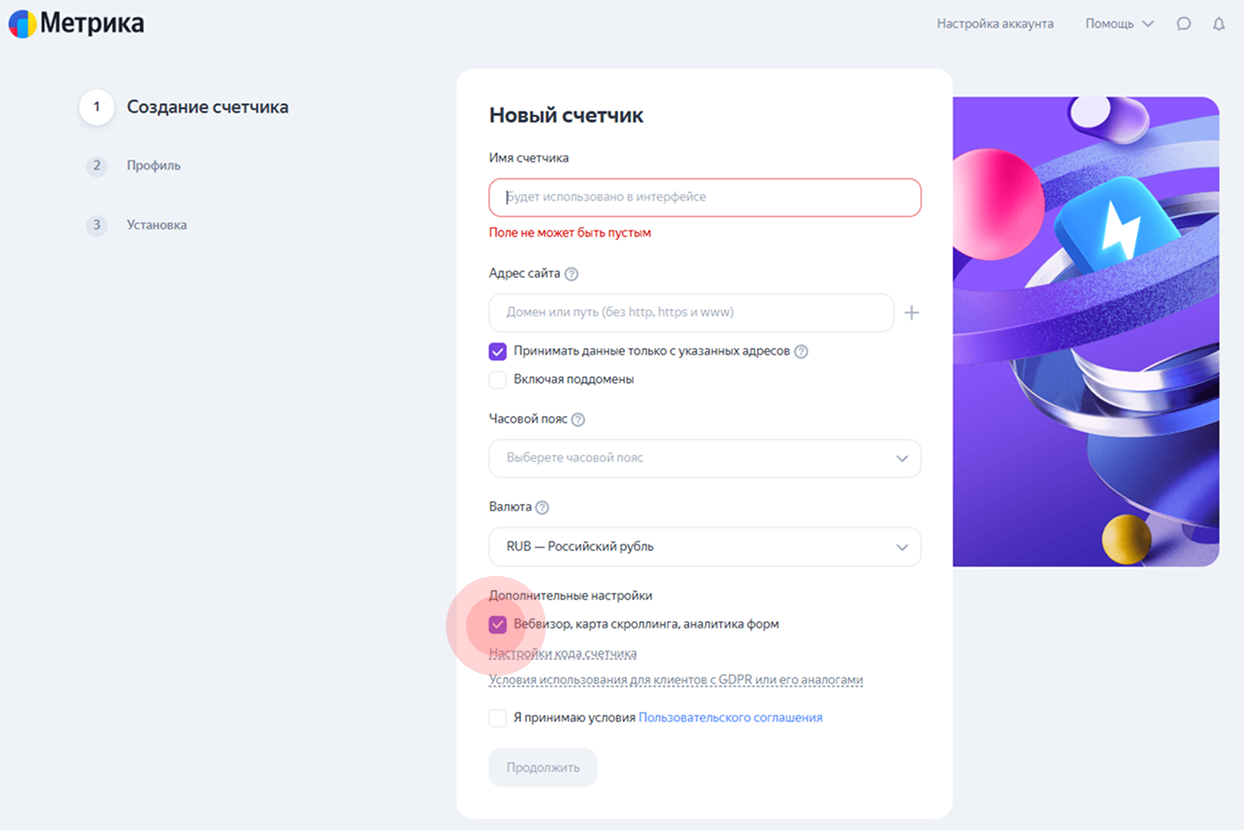This screenshot has width=1244, height=830.
Task: Uncheck Принимать данные только с указанных адресов
Action: (x=498, y=352)
